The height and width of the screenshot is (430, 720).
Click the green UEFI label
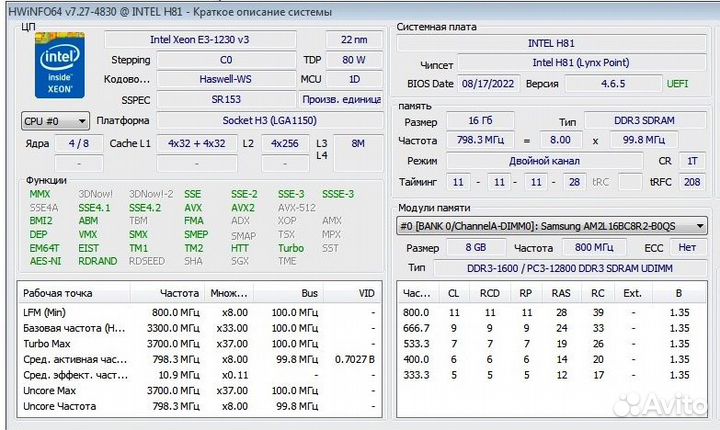point(682,83)
